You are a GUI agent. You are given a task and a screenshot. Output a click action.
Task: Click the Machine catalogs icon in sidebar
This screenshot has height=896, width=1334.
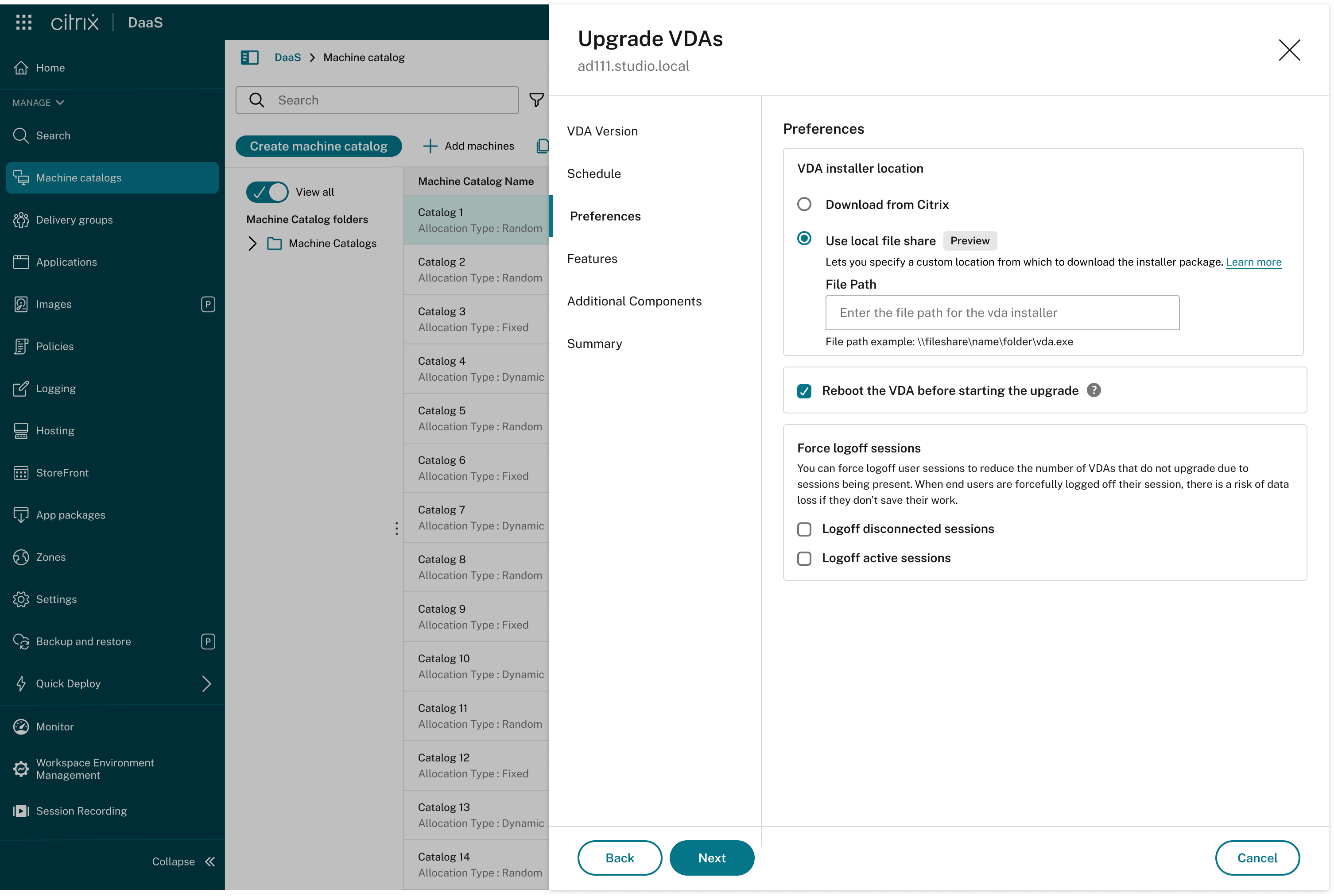(21, 178)
